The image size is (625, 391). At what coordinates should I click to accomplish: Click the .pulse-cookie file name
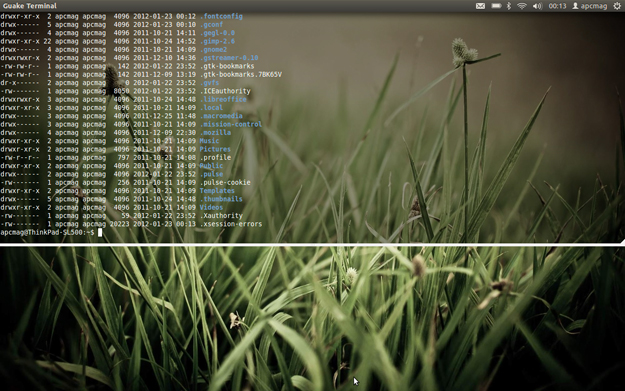point(225,182)
